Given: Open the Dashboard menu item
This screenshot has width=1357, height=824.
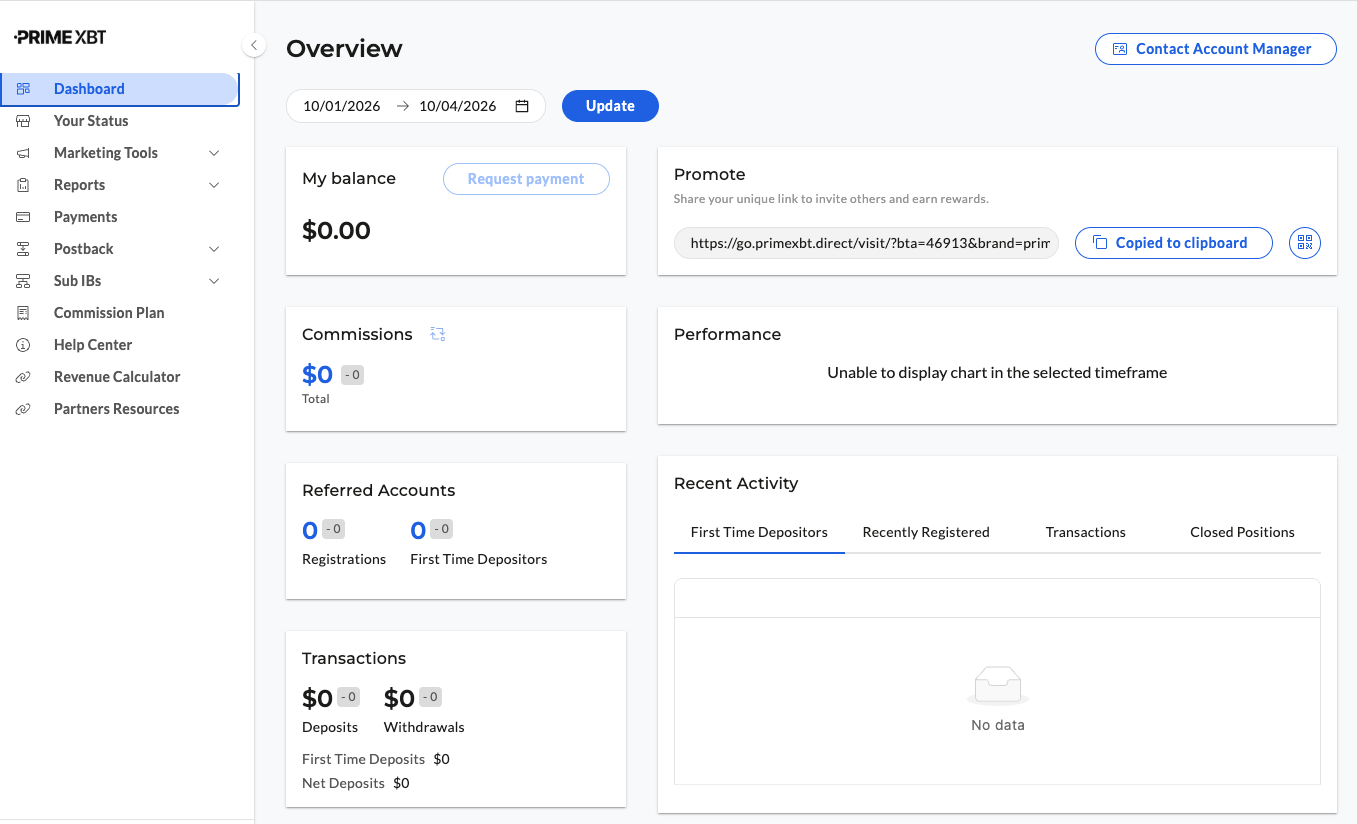Looking at the screenshot, I should tap(120, 89).
